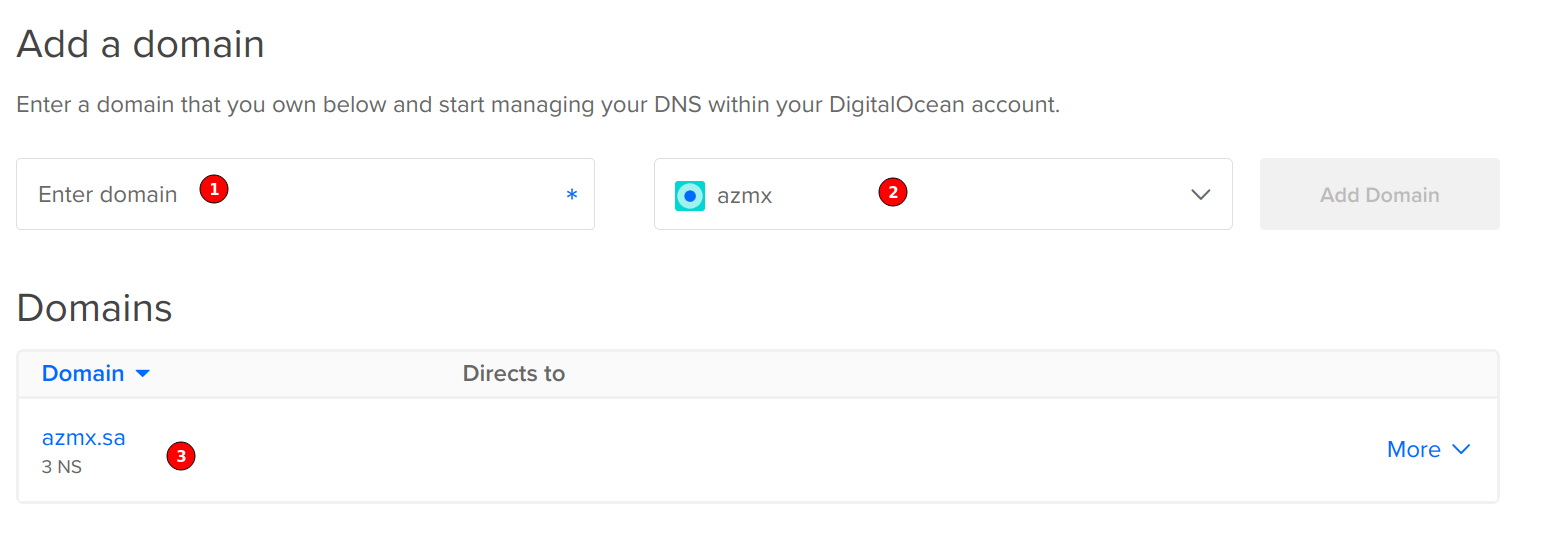1543x533 pixels.
Task: Click the Domains section heading
Action: point(95,308)
